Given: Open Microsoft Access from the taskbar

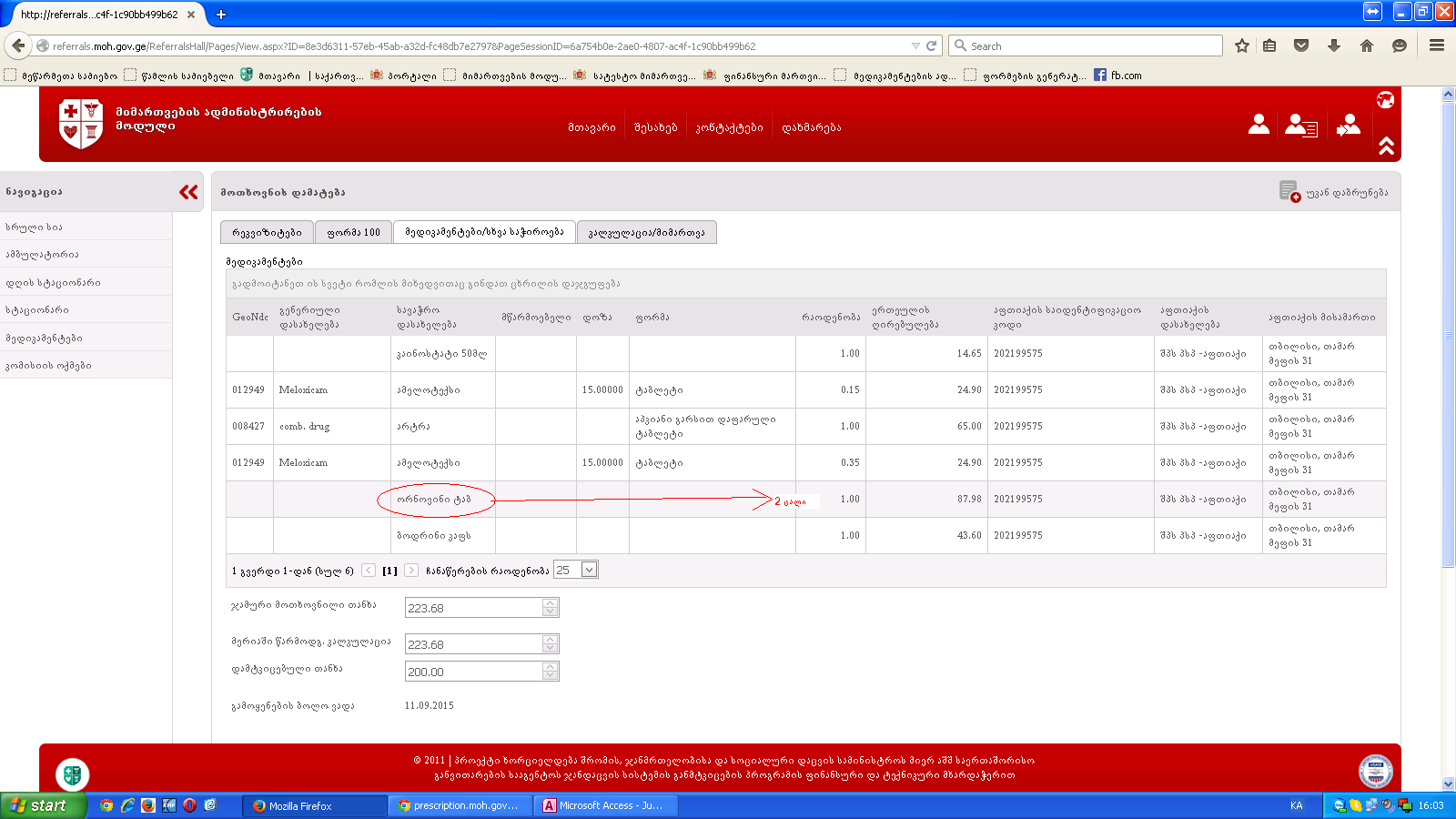Looking at the screenshot, I should pos(603,805).
